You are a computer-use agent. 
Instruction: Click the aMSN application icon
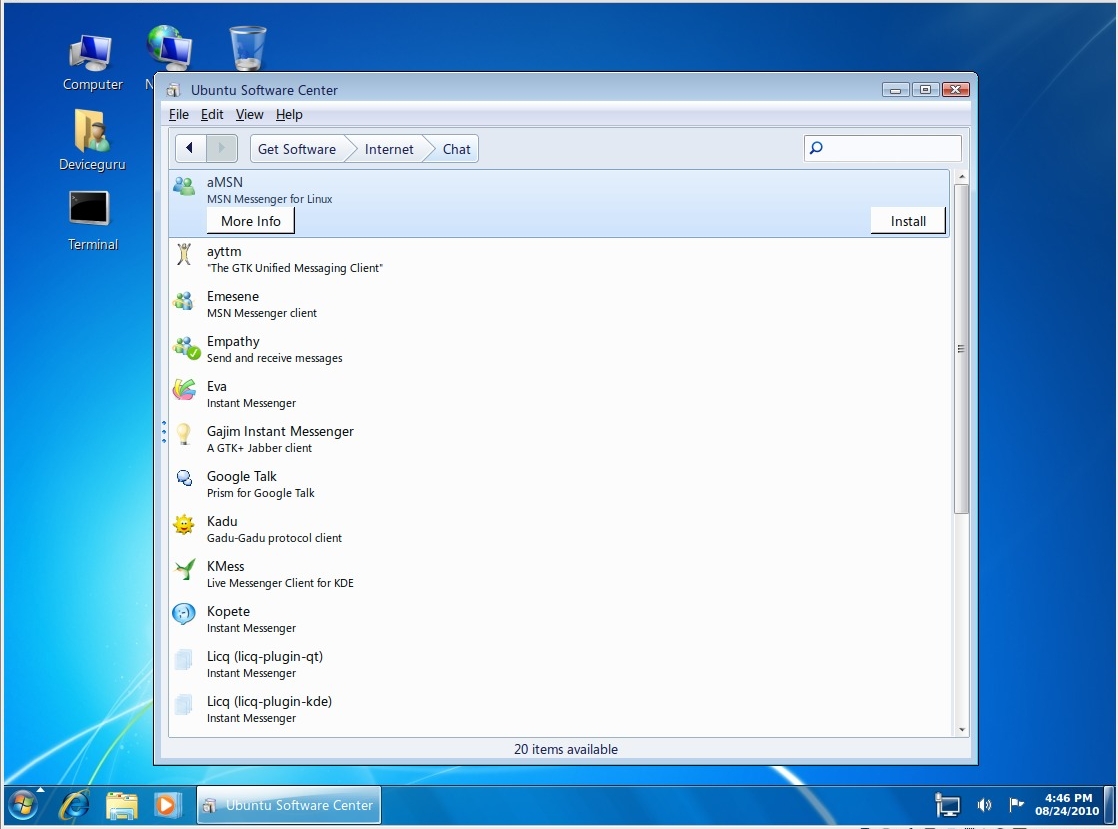click(x=184, y=186)
